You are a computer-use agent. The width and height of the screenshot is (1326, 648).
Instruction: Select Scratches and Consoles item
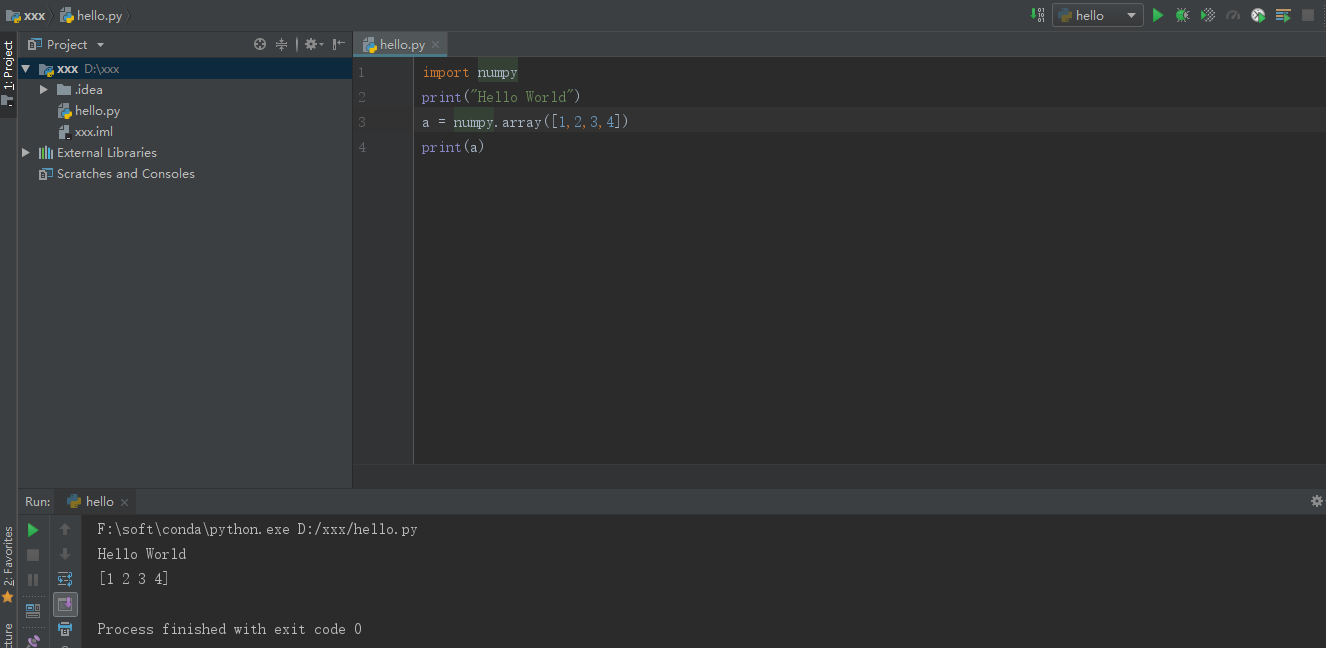pyautogui.click(x=125, y=174)
